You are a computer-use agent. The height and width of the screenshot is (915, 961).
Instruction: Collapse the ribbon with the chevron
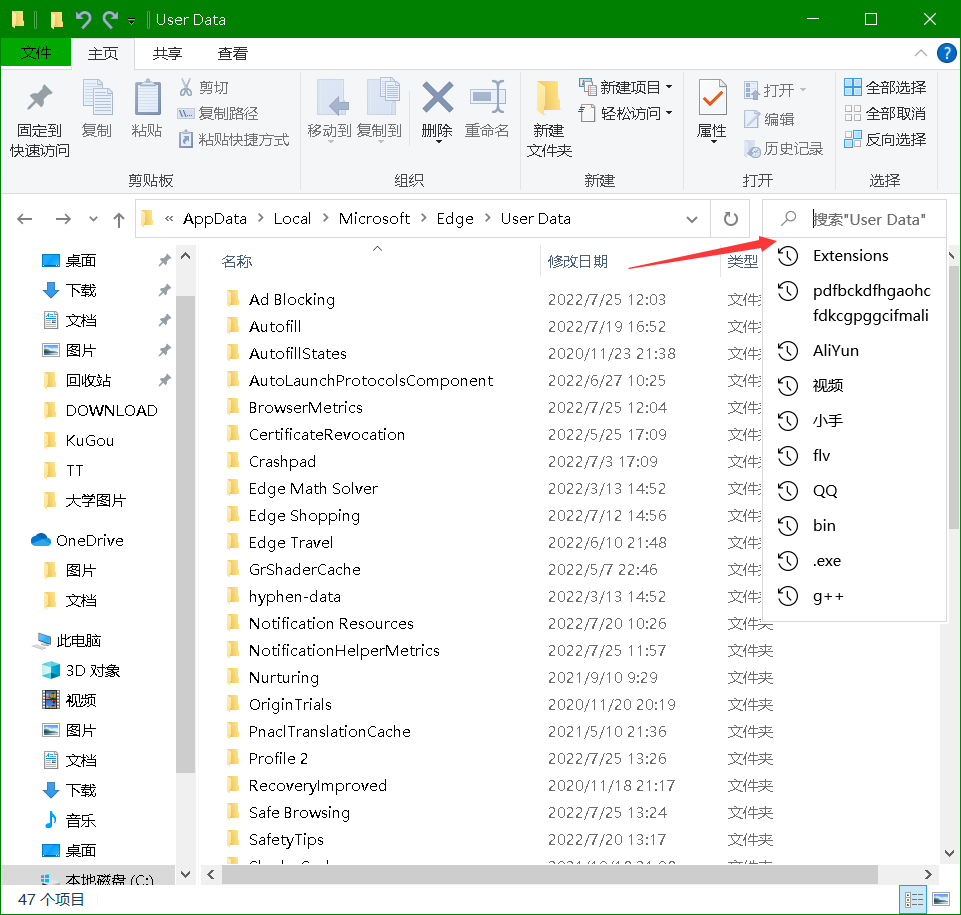(x=921, y=53)
